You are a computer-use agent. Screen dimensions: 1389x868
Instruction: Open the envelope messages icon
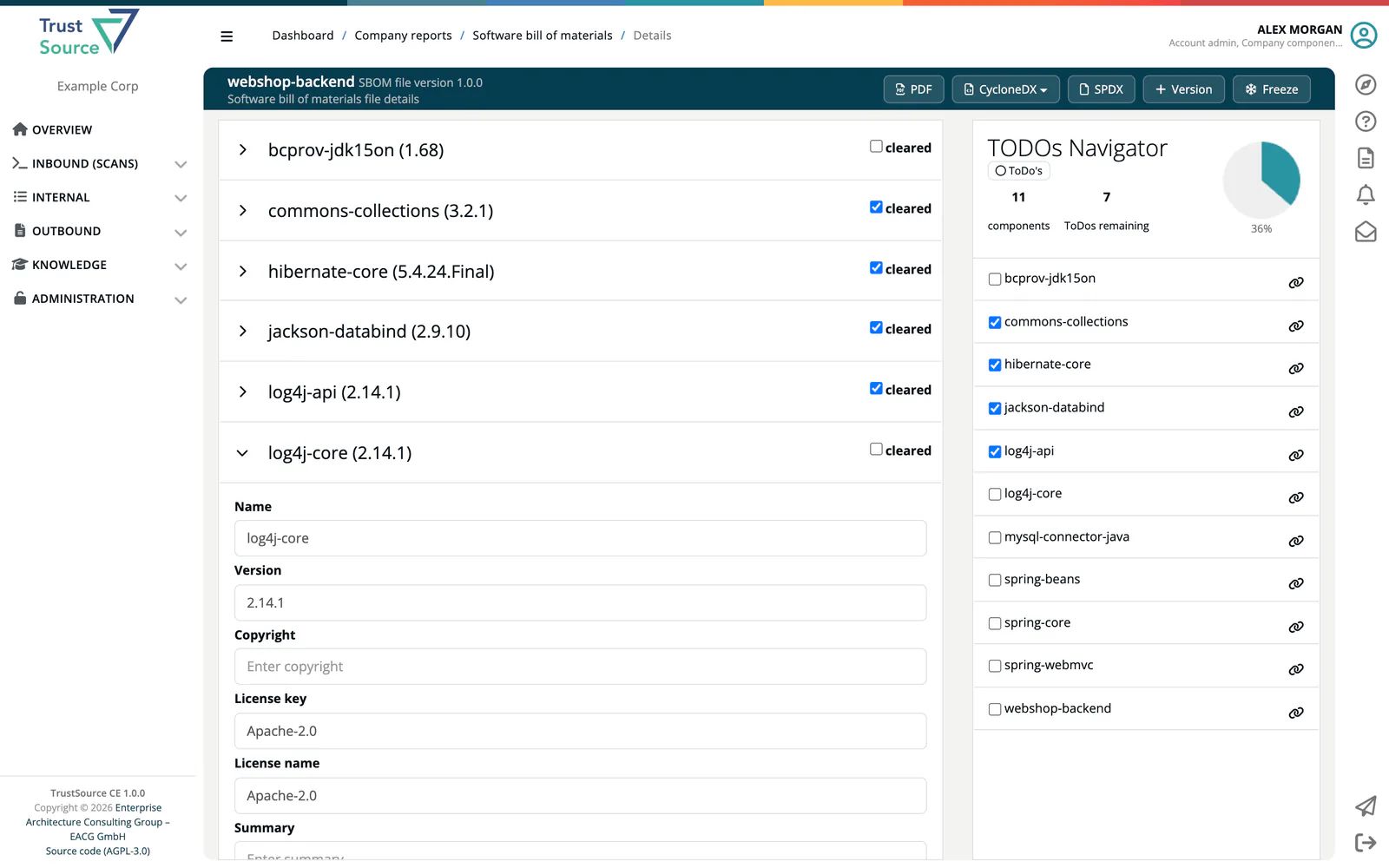[x=1366, y=232]
